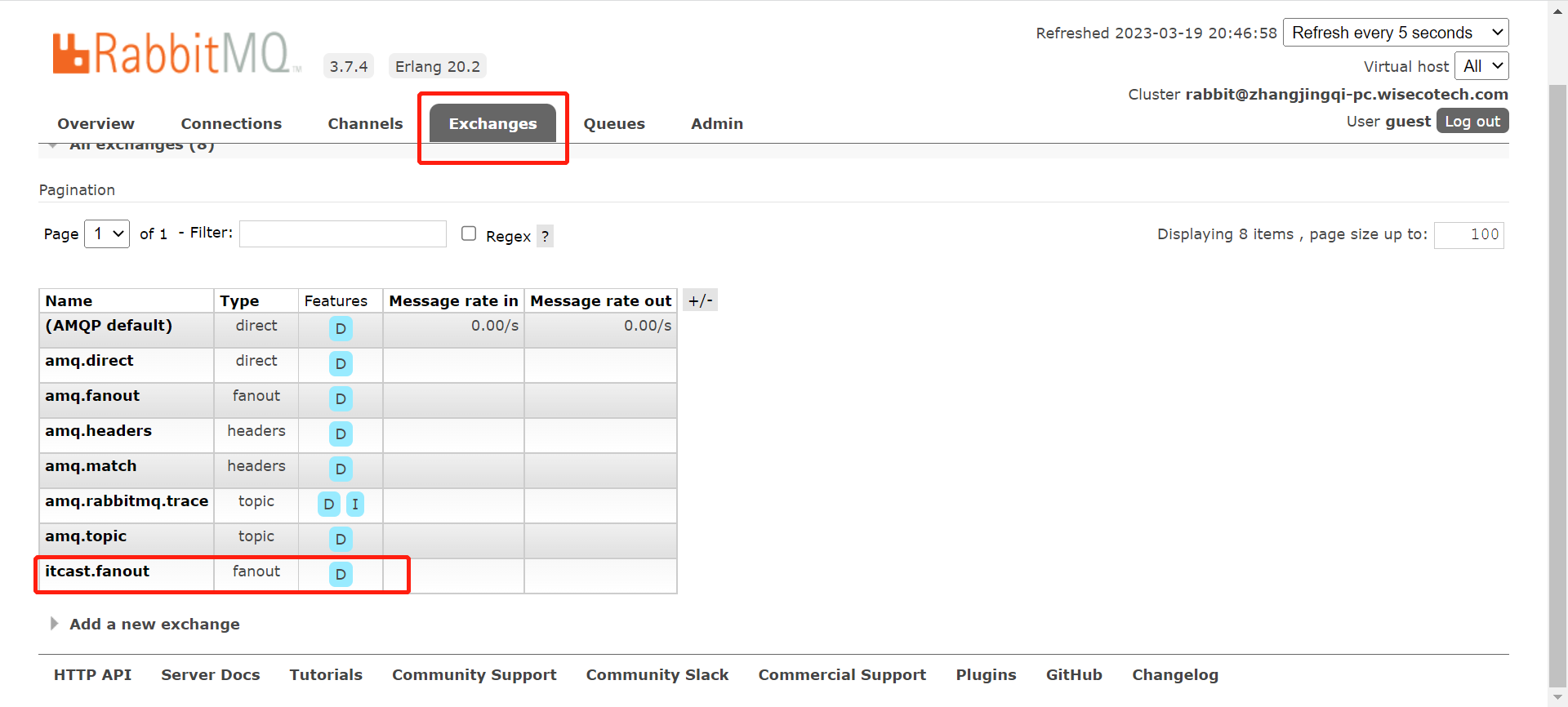Click the cluster name rabbit@zhangjingqi-pc.wisecotech.com
Viewport: 1568px width, 707px height.
tap(1347, 94)
